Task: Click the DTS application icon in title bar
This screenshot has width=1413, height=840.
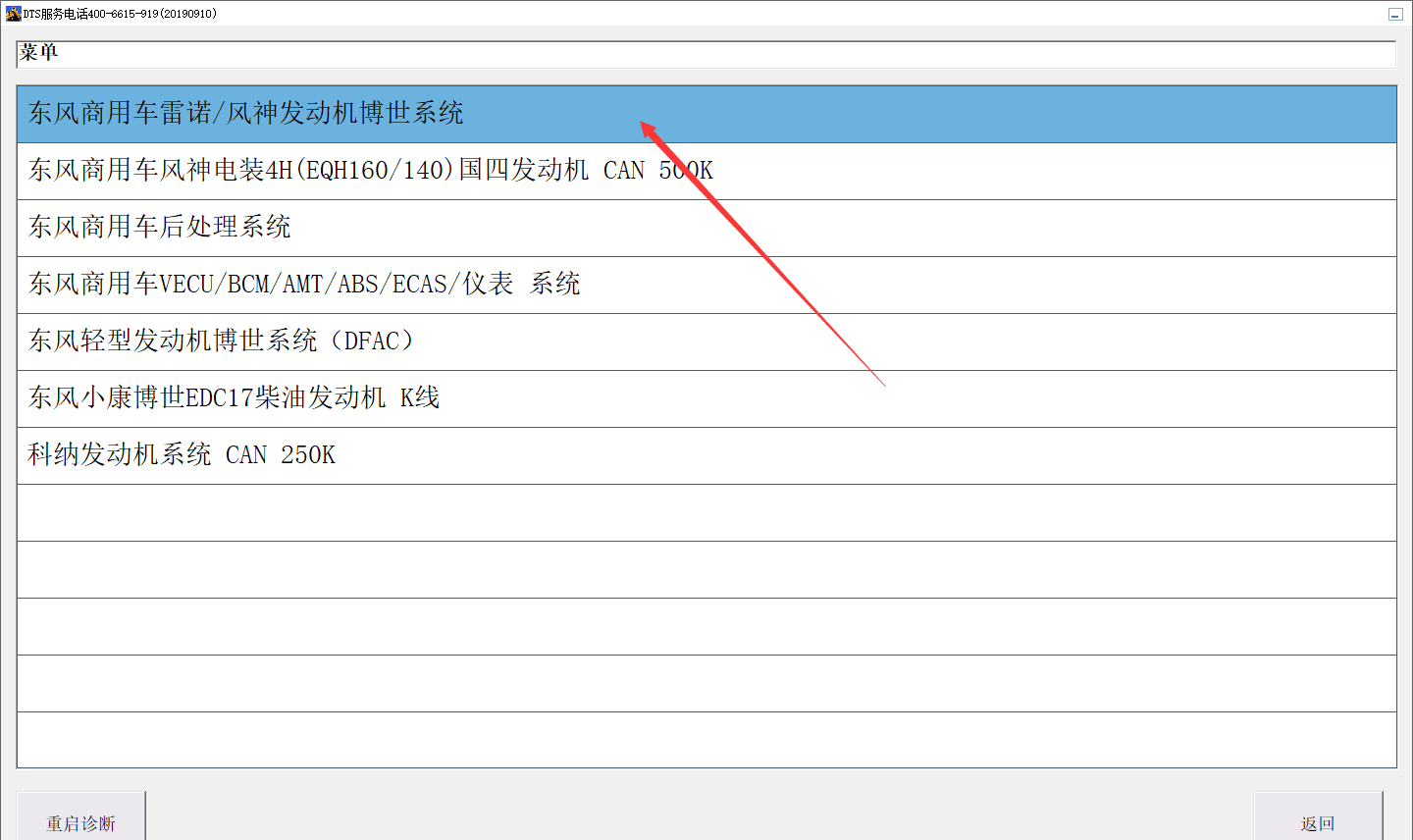Action: (13, 14)
